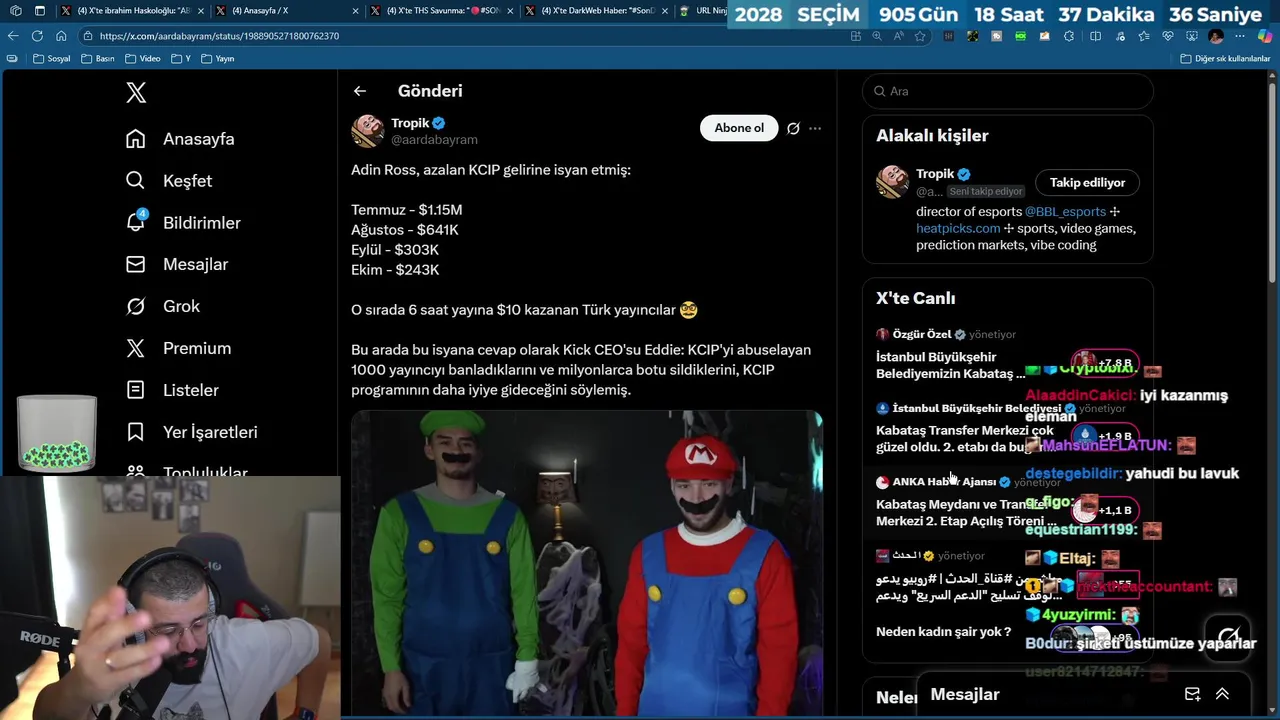
Task: Click Ara search field
Action: pyautogui.click(x=1007, y=91)
